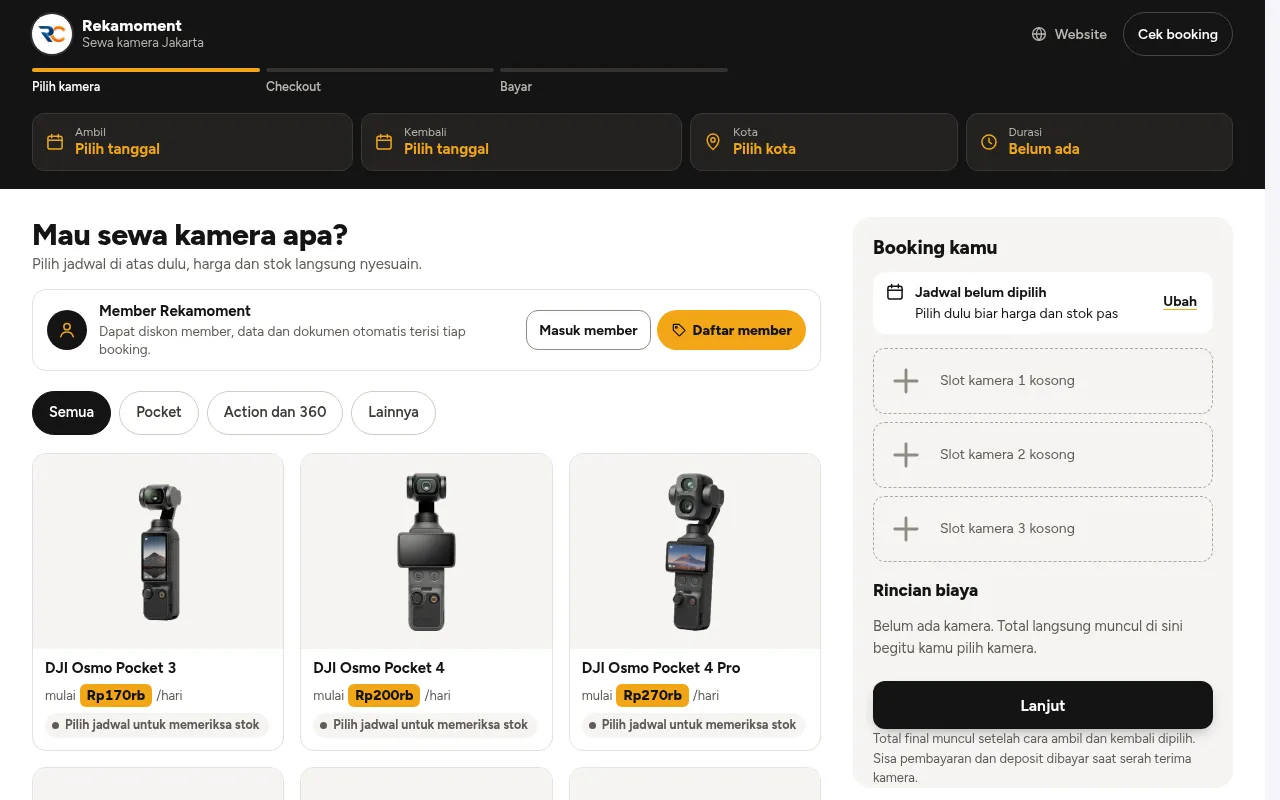Open the DJI Osmo Pocket 4 Pro image
Image resolution: width=1280 pixels, height=800 pixels.
(x=695, y=552)
